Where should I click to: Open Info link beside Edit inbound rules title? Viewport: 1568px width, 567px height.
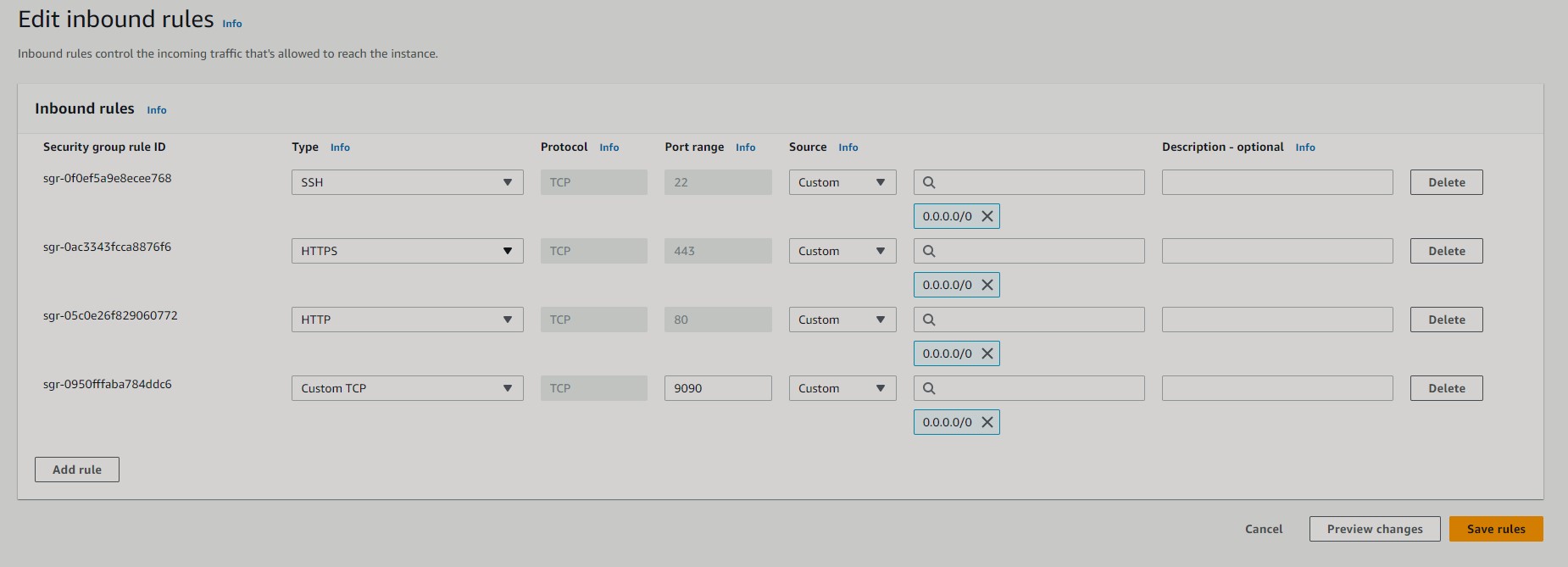[x=232, y=24]
